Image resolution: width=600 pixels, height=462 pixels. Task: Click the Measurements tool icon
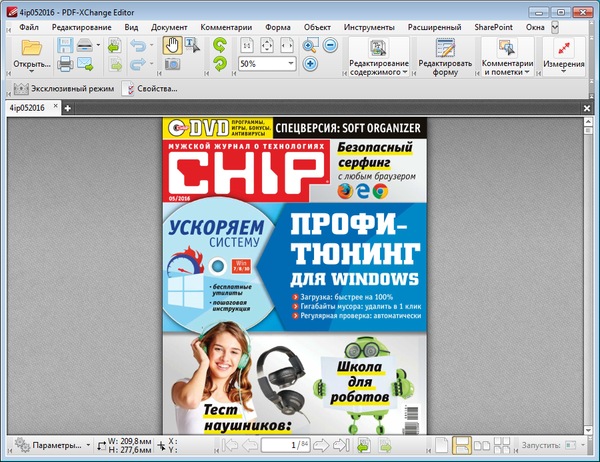[x=564, y=48]
